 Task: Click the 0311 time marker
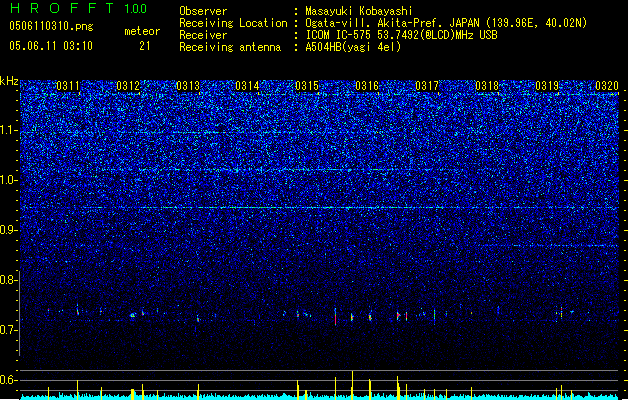tap(68, 86)
